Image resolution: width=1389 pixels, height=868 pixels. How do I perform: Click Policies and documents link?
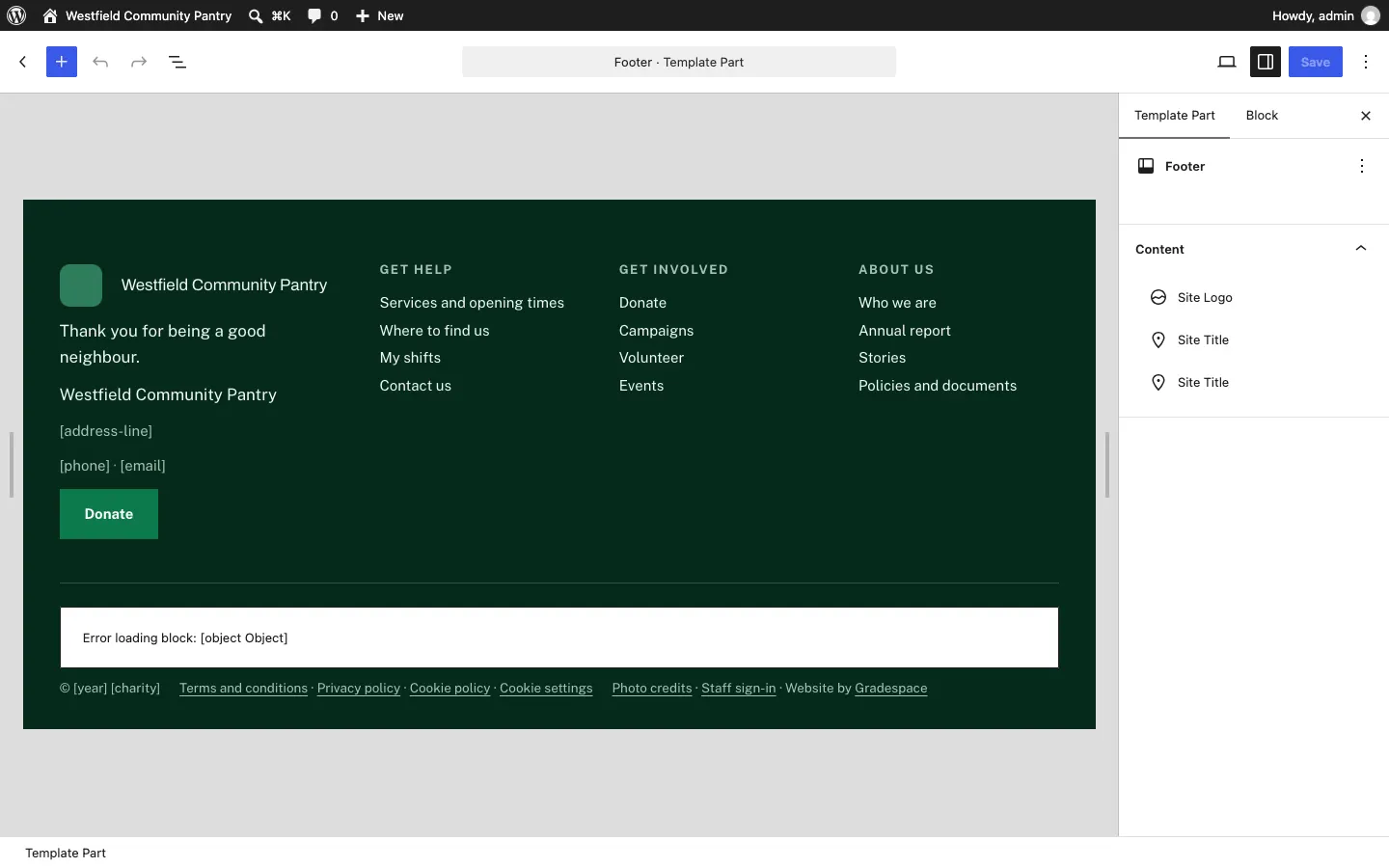click(938, 386)
